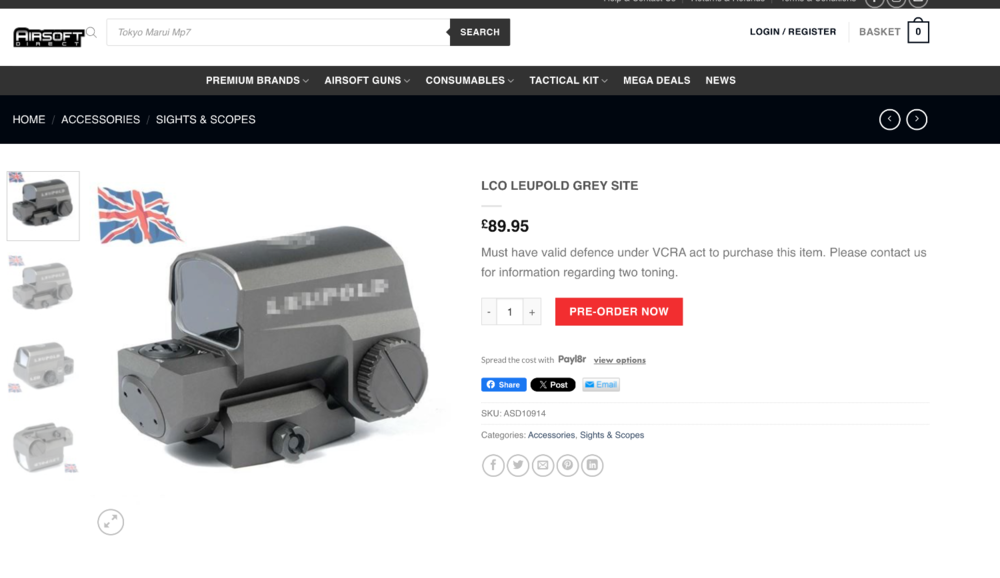Share via circular Pinterest icon
This screenshot has width=1000, height=578.
click(568, 465)
